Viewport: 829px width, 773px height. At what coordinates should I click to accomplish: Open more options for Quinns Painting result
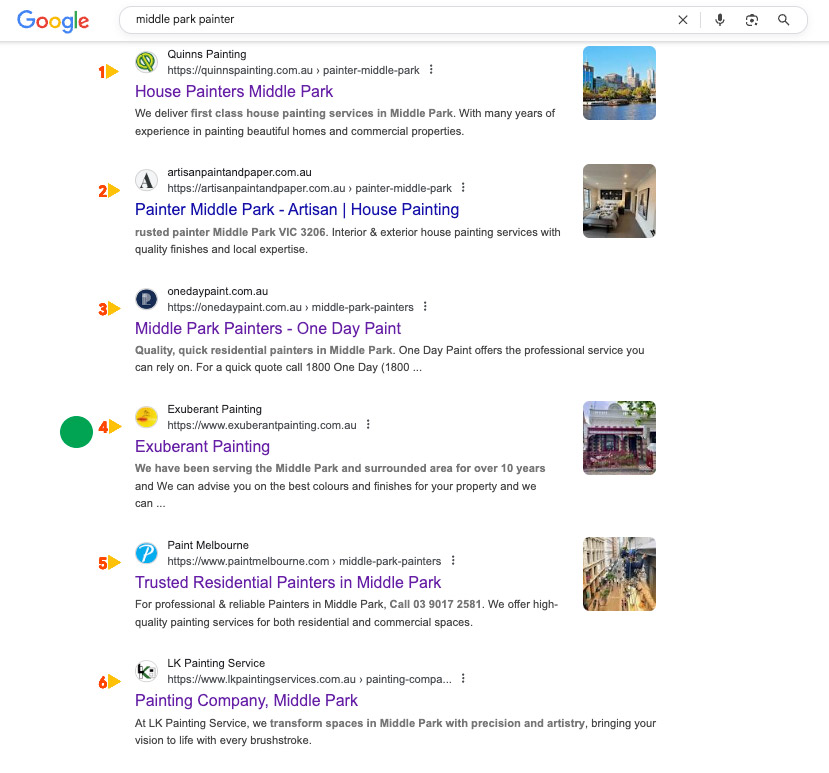431,70
